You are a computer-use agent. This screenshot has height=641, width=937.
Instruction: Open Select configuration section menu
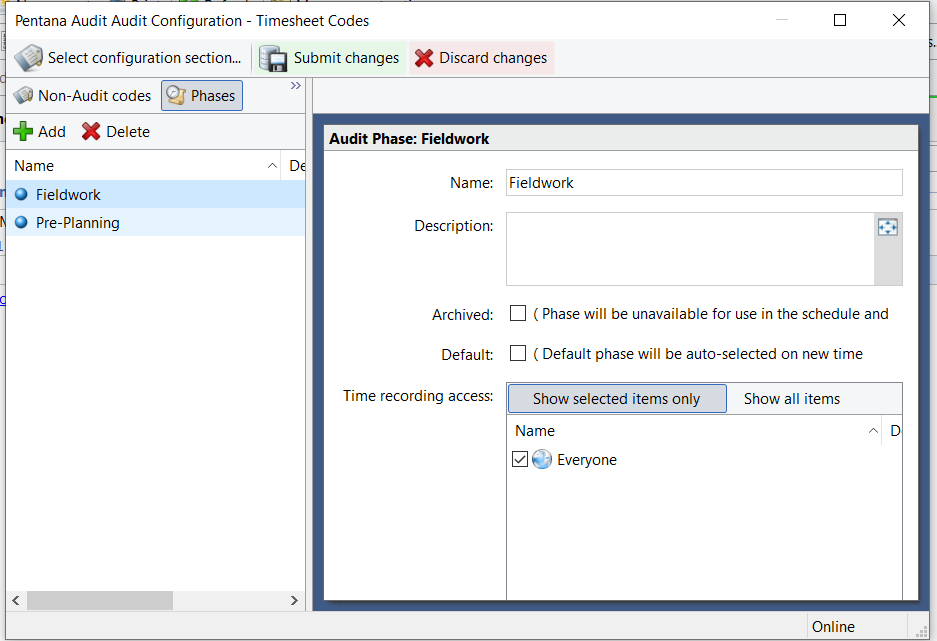[128, 58]
